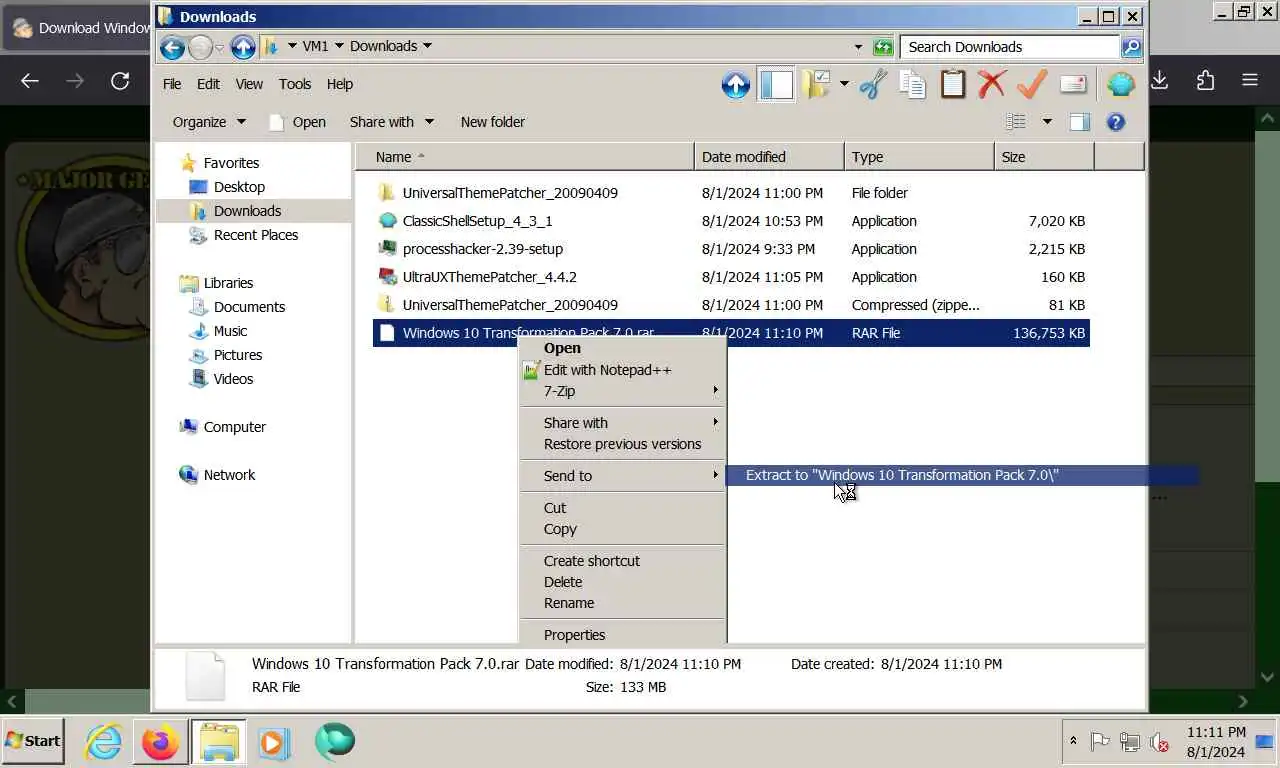Viewport: 1280px width, 768px height.
Task: Open Windows Media Player from the taskbar
Action: click(x=274, y=742)
